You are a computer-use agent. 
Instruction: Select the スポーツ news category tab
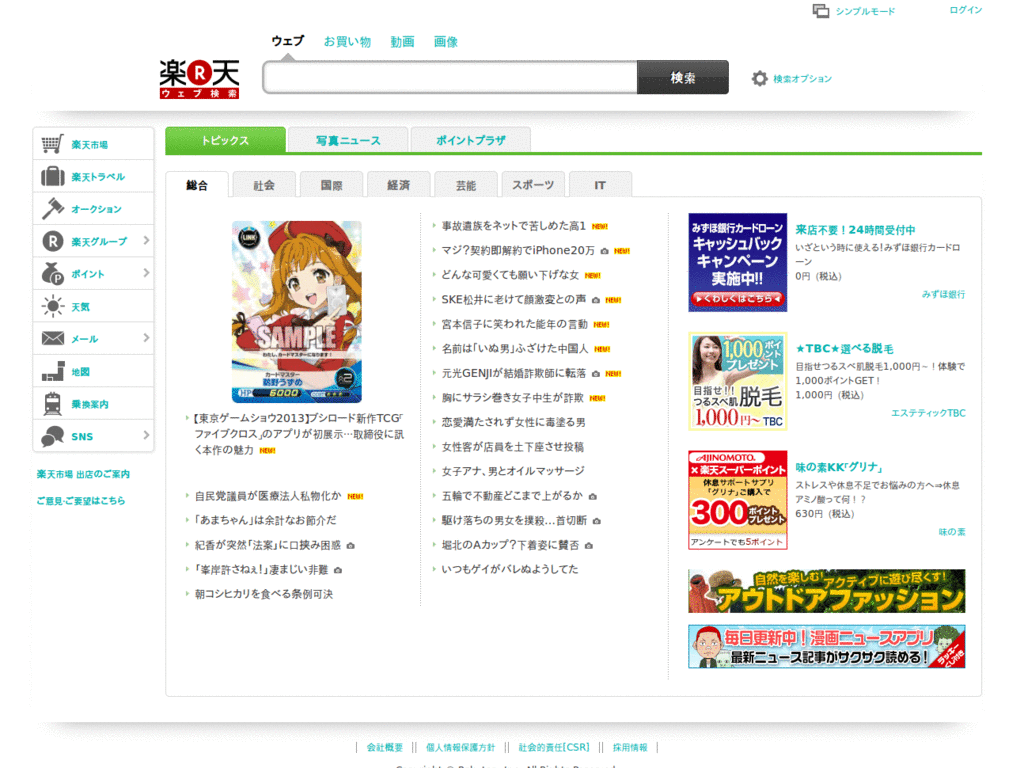coord(533,185)
